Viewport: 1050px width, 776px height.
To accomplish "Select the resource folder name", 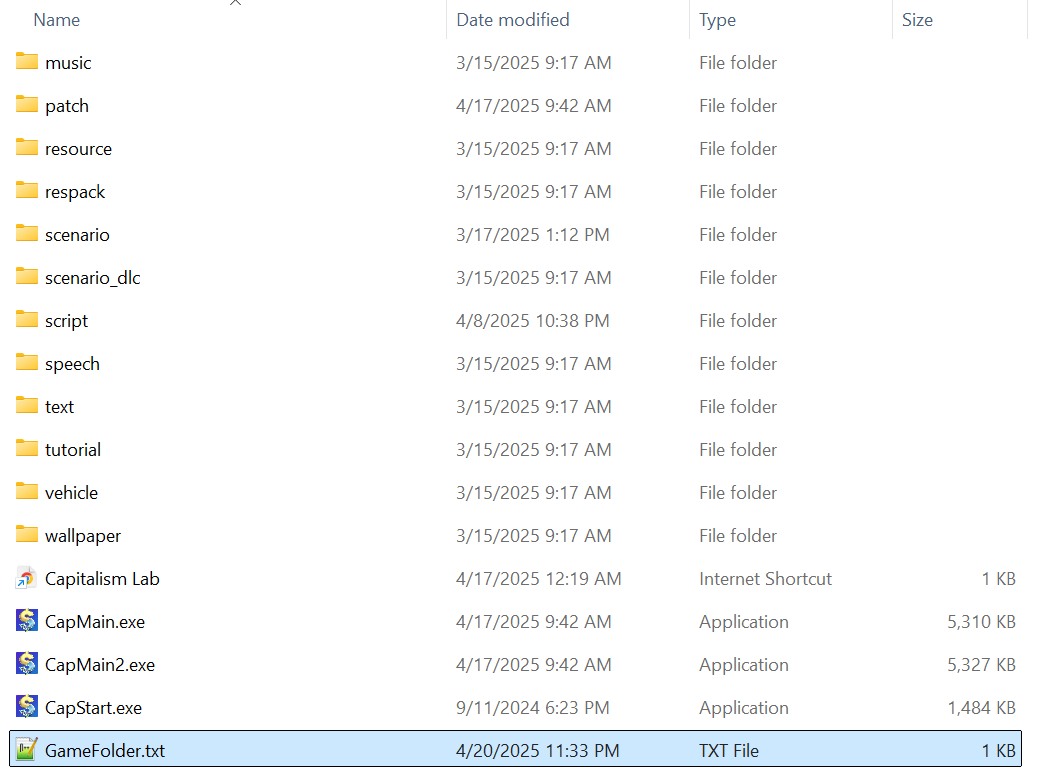I will [78, 149].
